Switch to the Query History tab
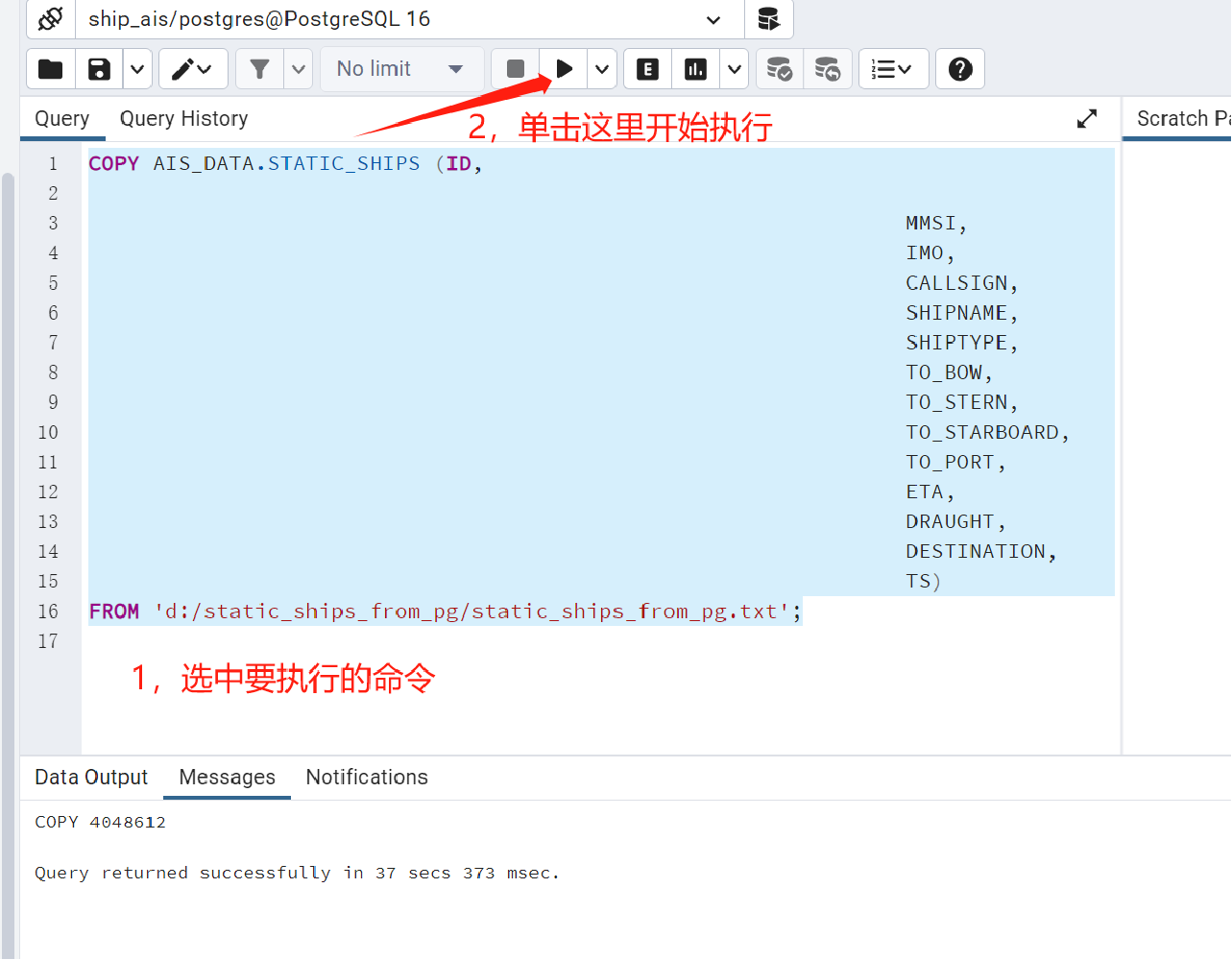This screenshot has width=1232, height=960. tap(183, 119)
